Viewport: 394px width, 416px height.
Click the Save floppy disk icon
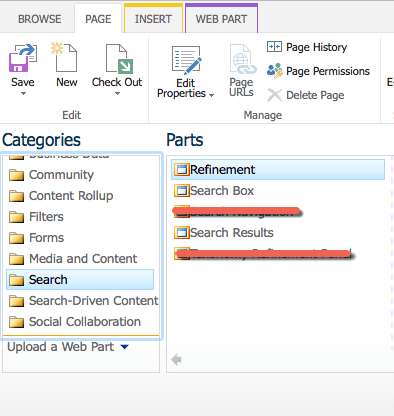(23, 58)
